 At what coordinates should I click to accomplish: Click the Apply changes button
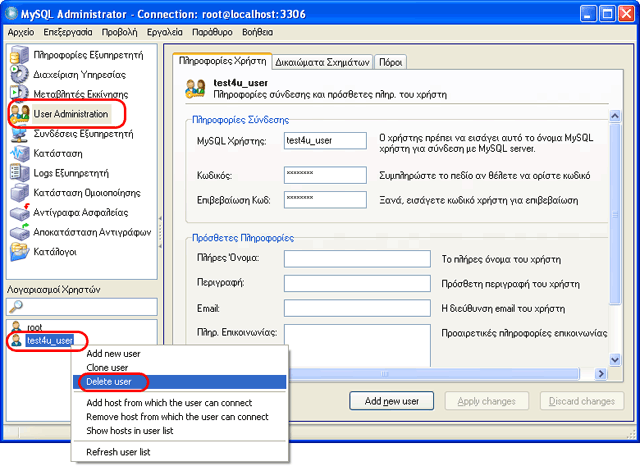tap(487, 401)
